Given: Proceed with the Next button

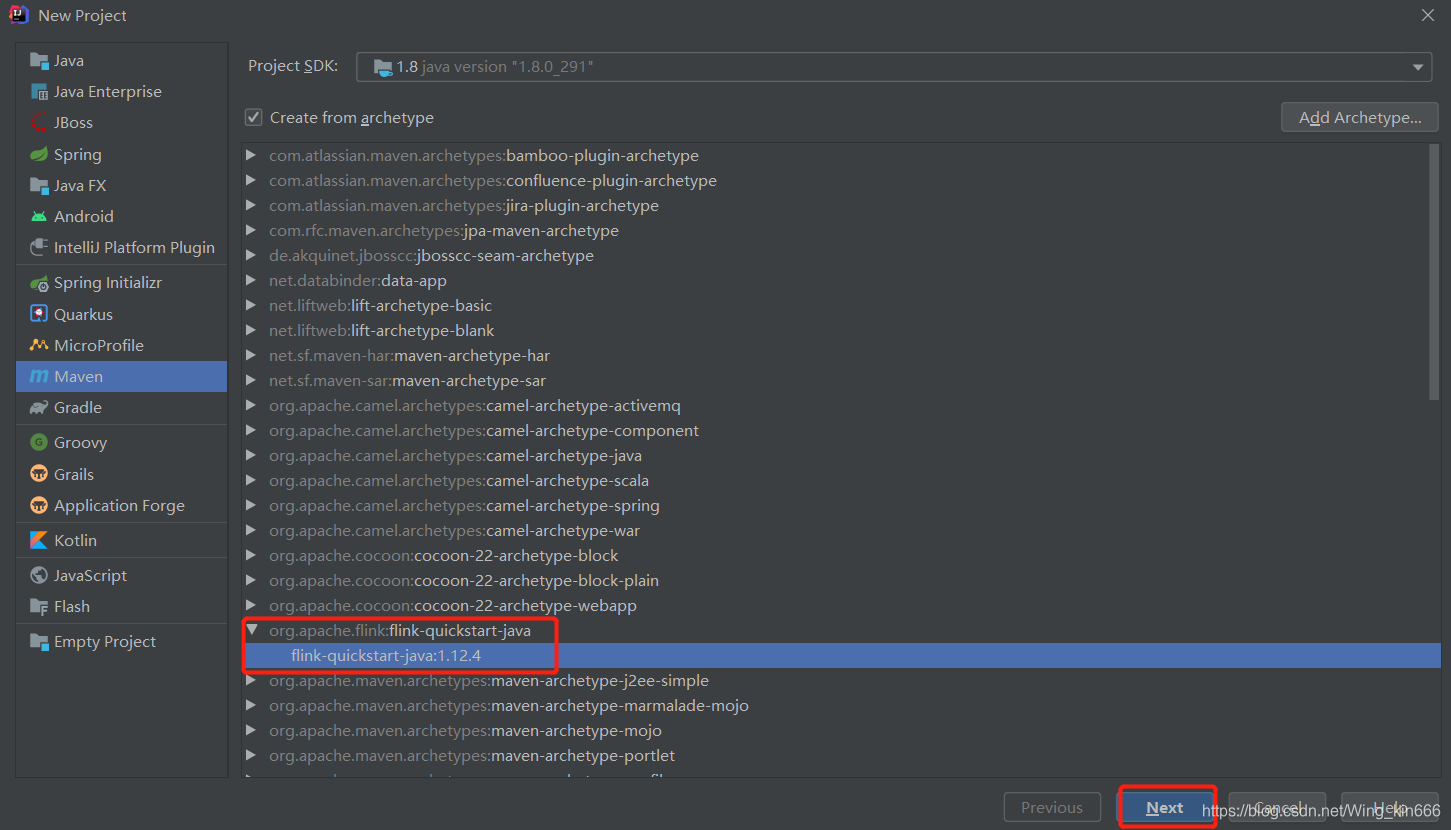Looking at the screenshot, I should tap(1165, 808).
